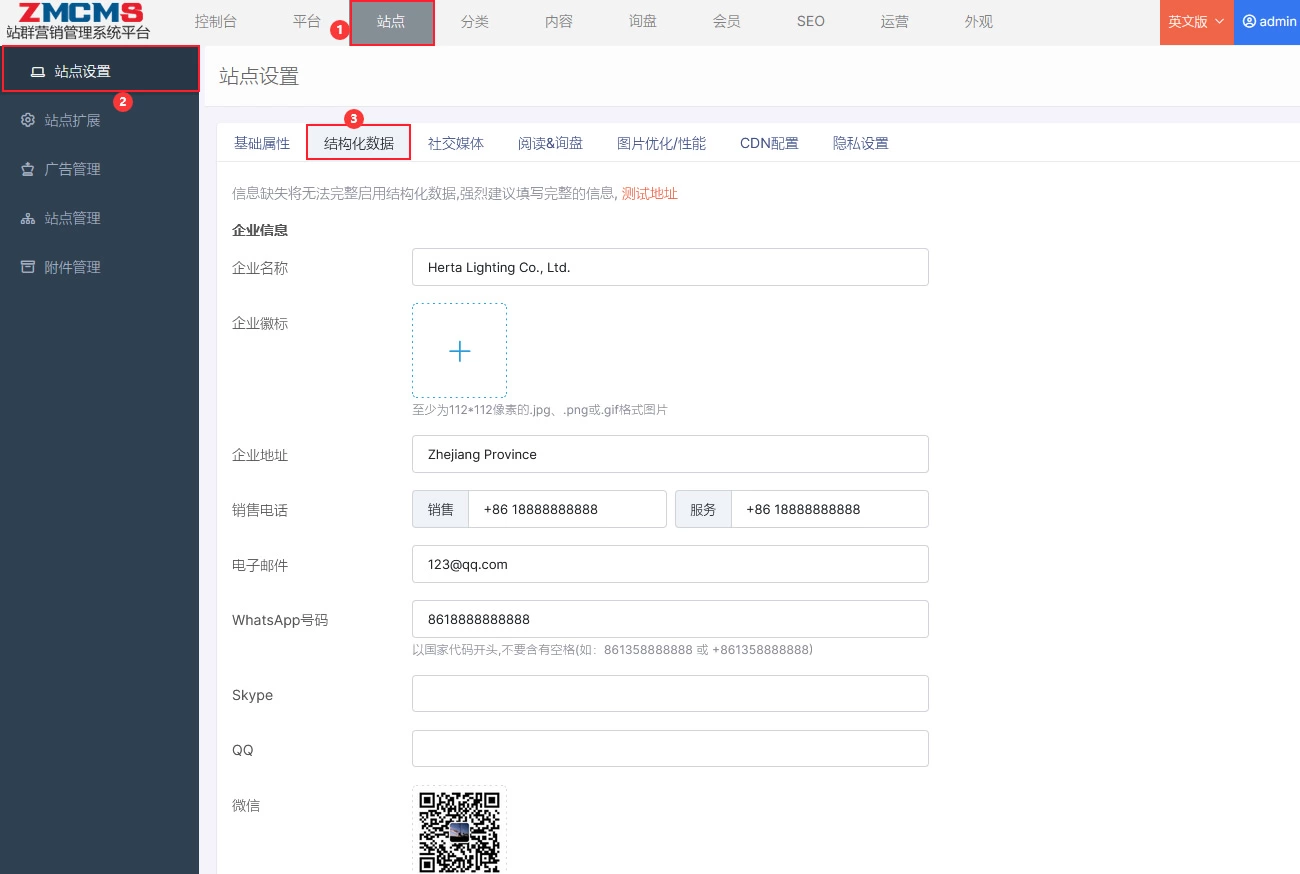The height and width of the screenshot is (874, 1300).
Task: Switch to the 阅读&询盘 tab
Action: point(550,143)
